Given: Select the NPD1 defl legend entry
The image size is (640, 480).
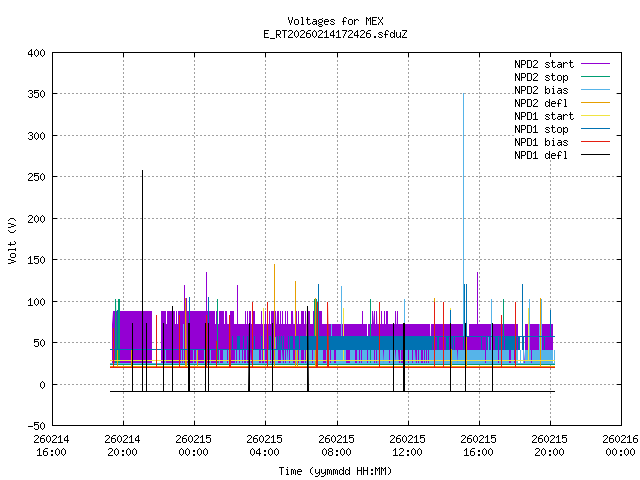Looking at the screenshot, I should point(541,155).
